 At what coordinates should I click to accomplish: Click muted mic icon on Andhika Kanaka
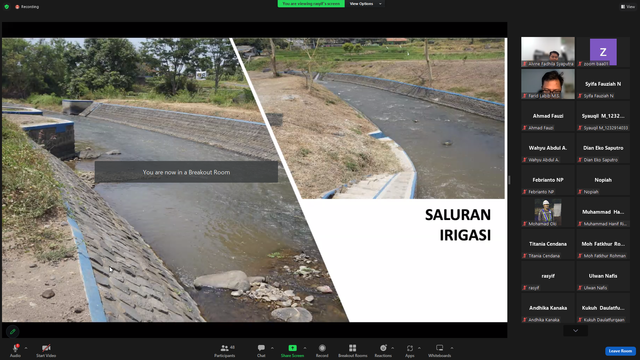pyautogui.click(x=525, y=320)
